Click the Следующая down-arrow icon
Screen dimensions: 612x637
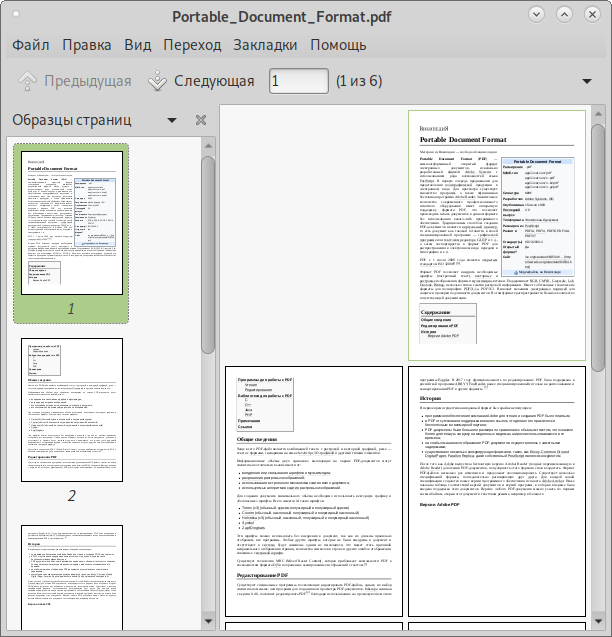click(x=157, y=81)
